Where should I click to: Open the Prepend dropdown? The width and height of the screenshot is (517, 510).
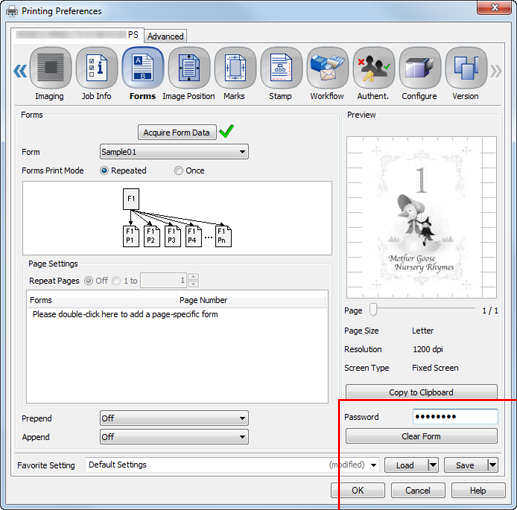pos(174,418)
